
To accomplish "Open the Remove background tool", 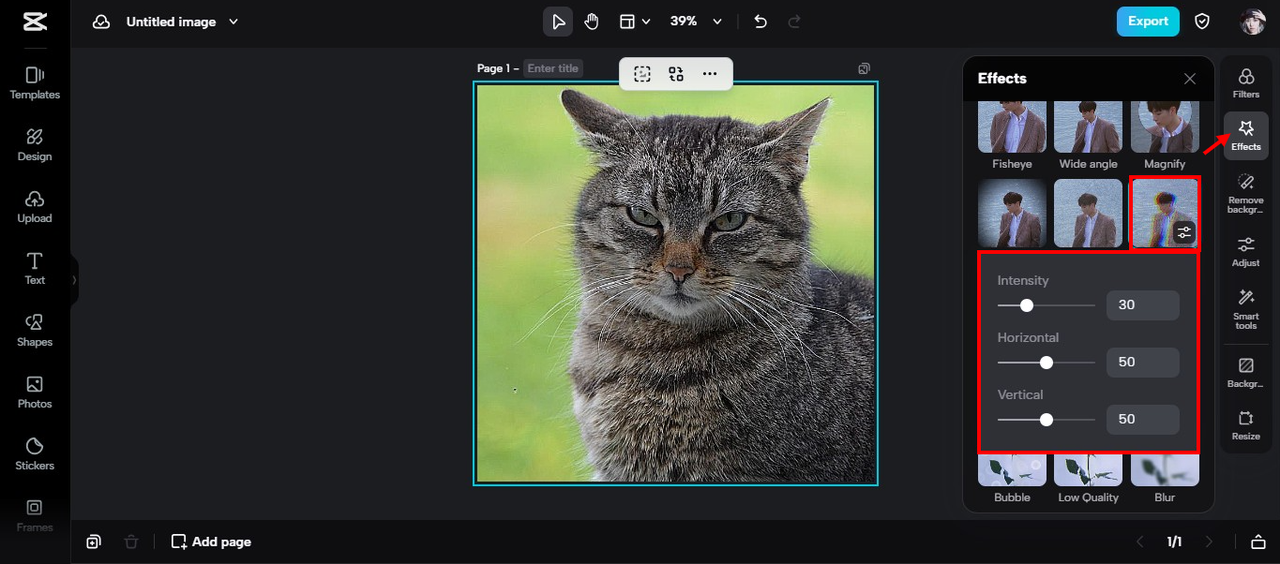I will click(1246, 193).
